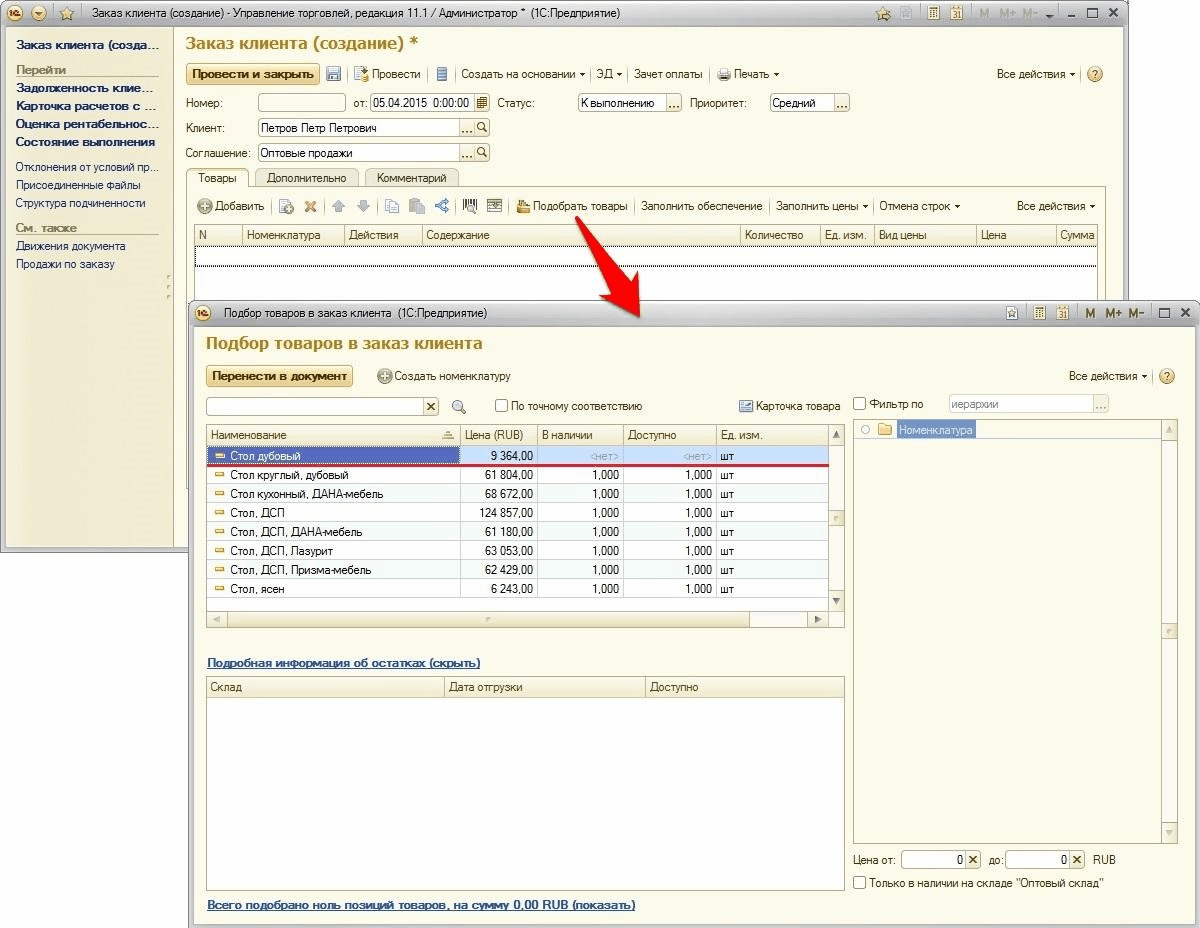This screenshot has height=928, width=1200.
Task: Open help icon in product picker window
Action: coord(1166,376)
